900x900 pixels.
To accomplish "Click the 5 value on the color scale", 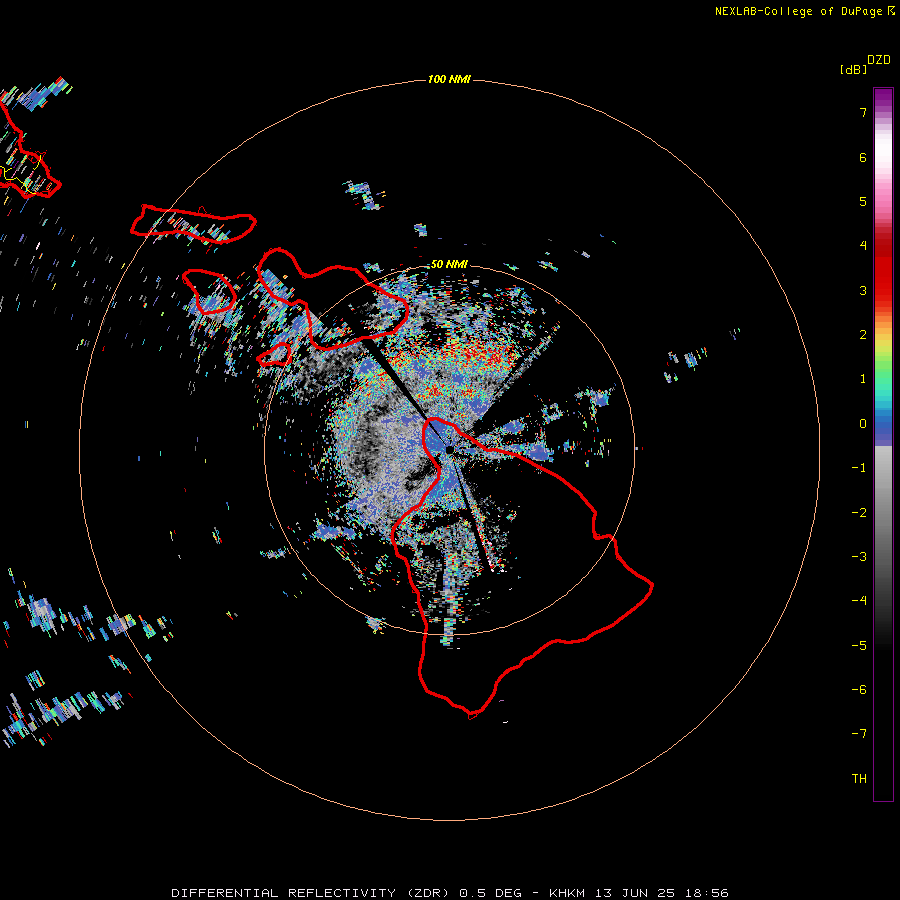I will [863, 201].
